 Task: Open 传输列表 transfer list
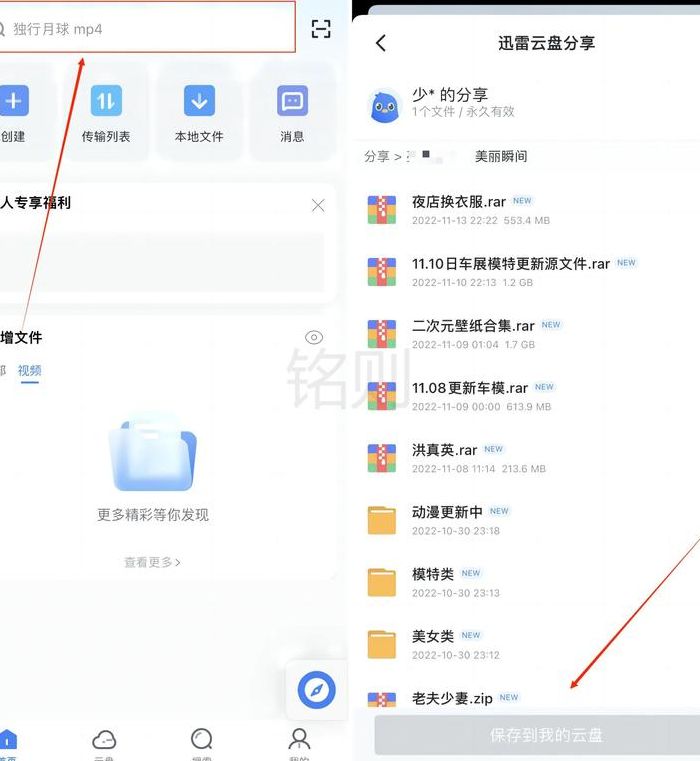(x=106, y=114)
